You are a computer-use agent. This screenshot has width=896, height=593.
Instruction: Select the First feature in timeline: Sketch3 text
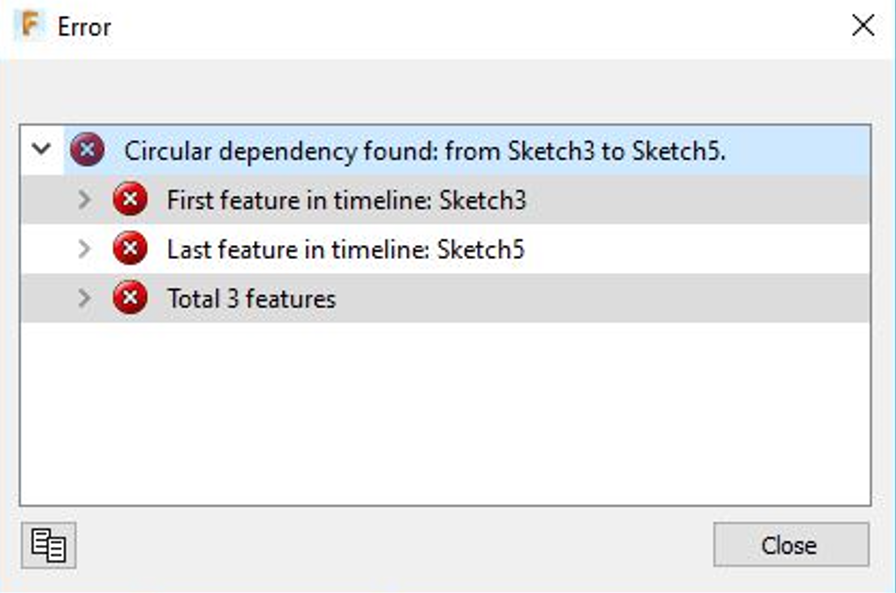346,201
